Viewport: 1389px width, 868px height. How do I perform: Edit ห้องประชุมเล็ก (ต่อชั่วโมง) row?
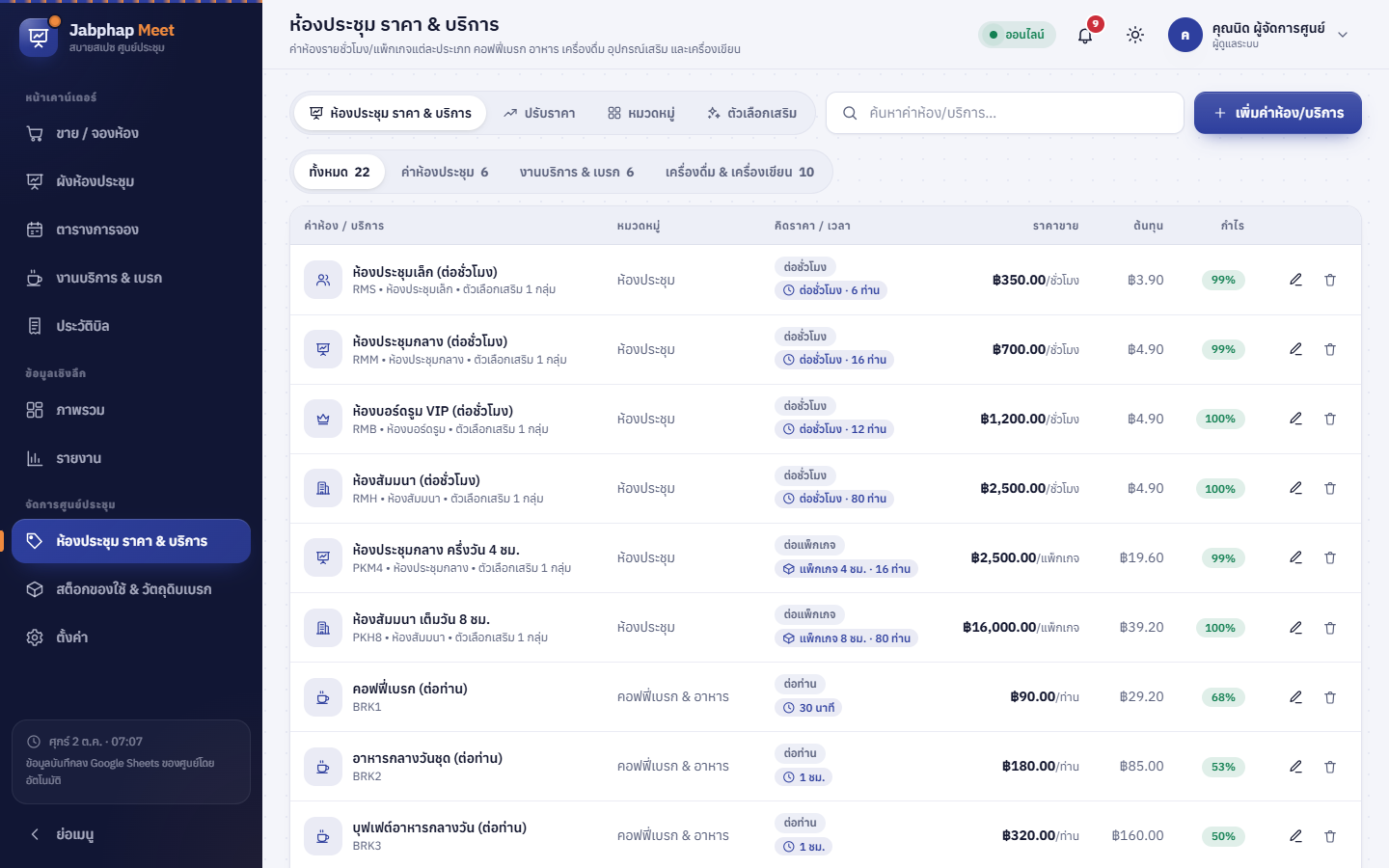(1295, 280)
